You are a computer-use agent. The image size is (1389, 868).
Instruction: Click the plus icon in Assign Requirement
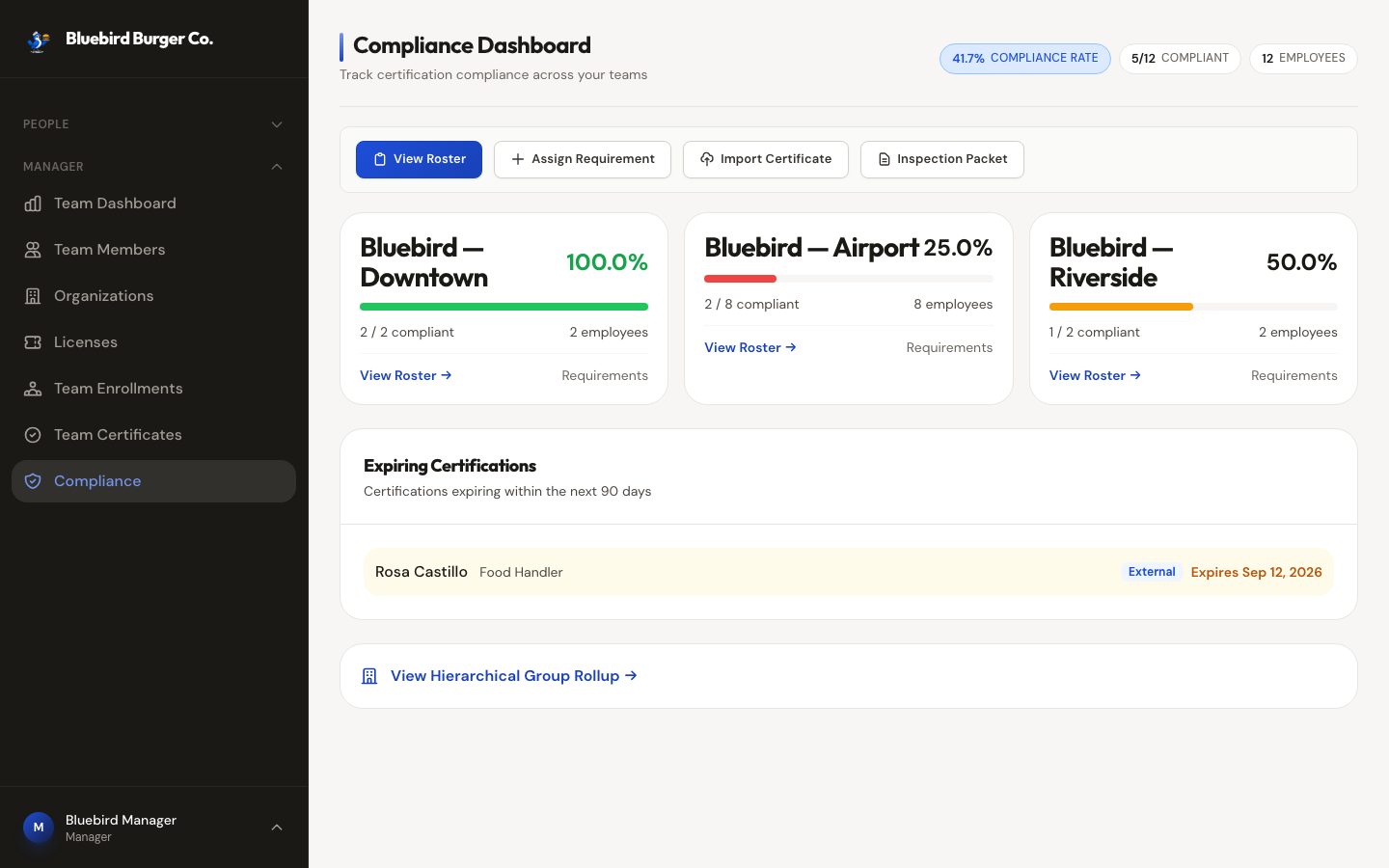518,159
